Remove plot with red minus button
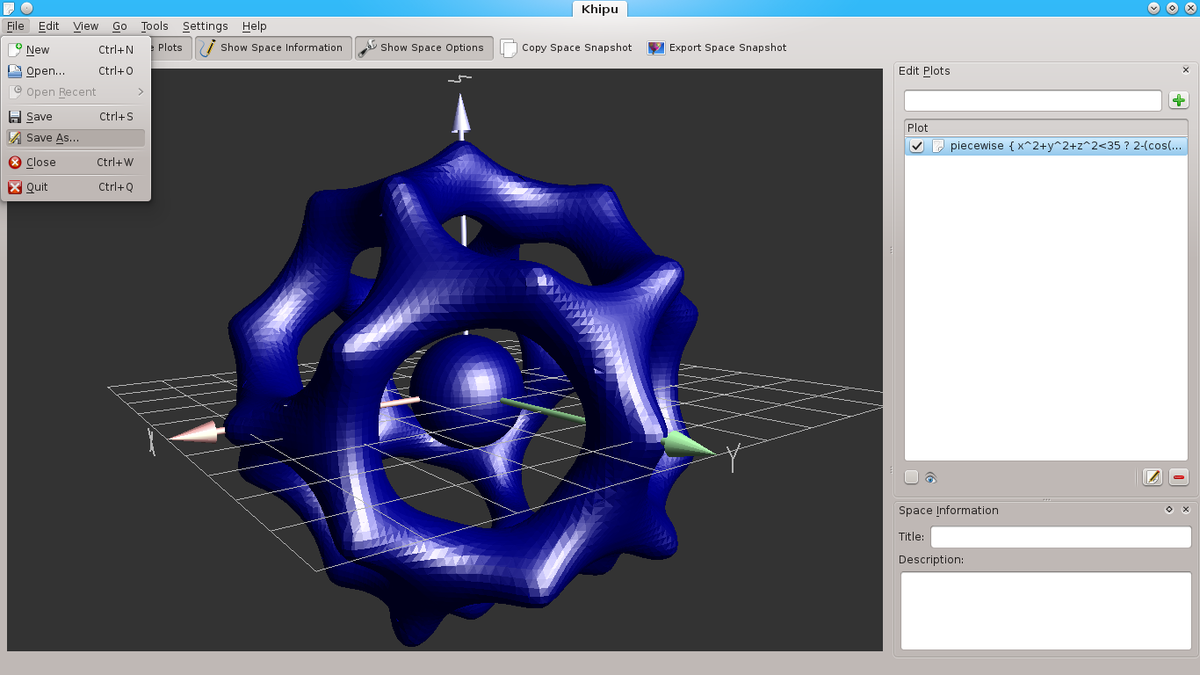 (1179, 478)
